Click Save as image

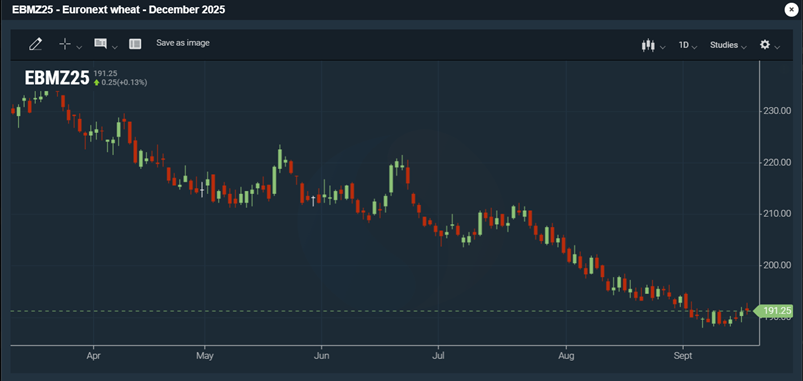tap(183, 43)
